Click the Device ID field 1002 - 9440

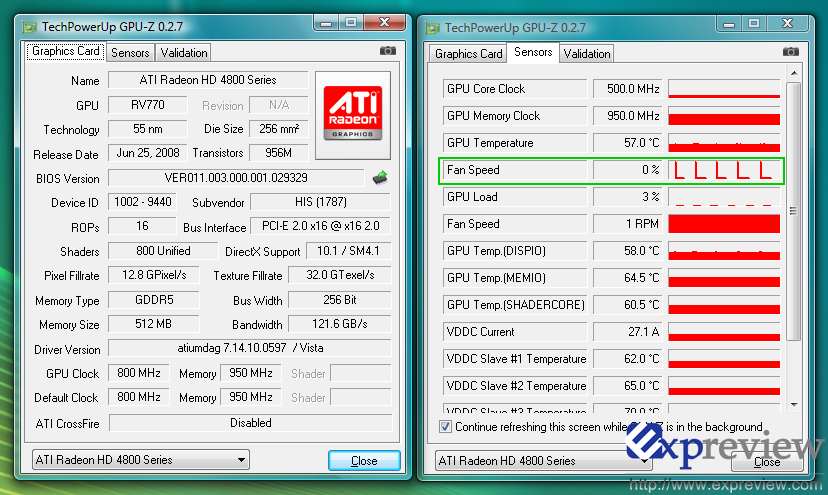click(x=143, y=202)
